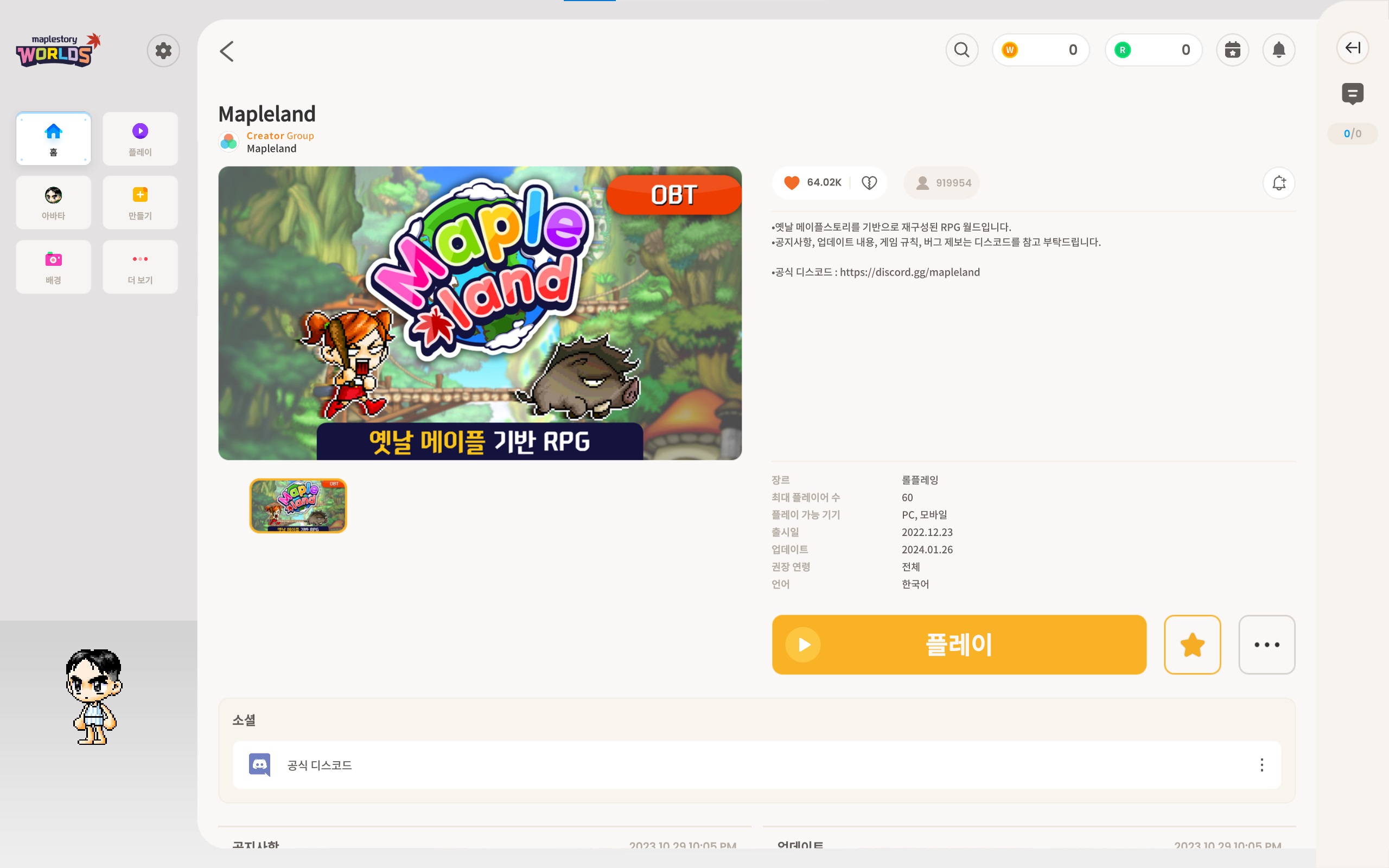Image resolution: width=1389 pixels, height=868 pixels.
Task: Open the official Discord (공식 디스코드) row
Action: [756, 765]
